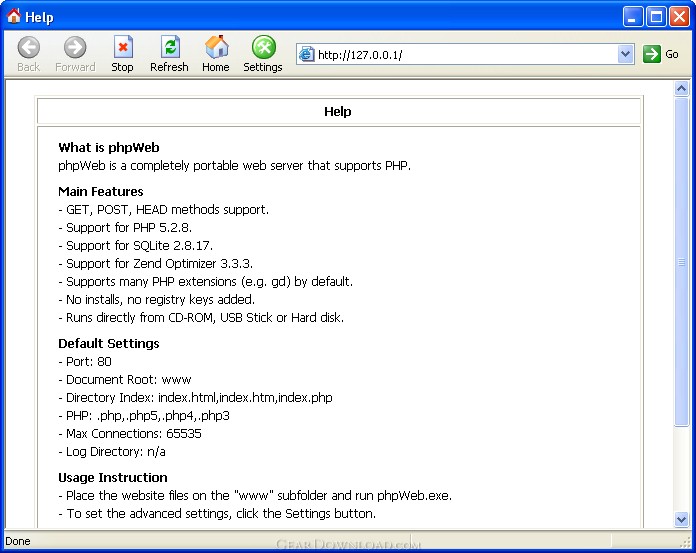Click the vertical scrollbar thumb
The width and height of the screenshot is (696, 553).
tap(681, 262)
